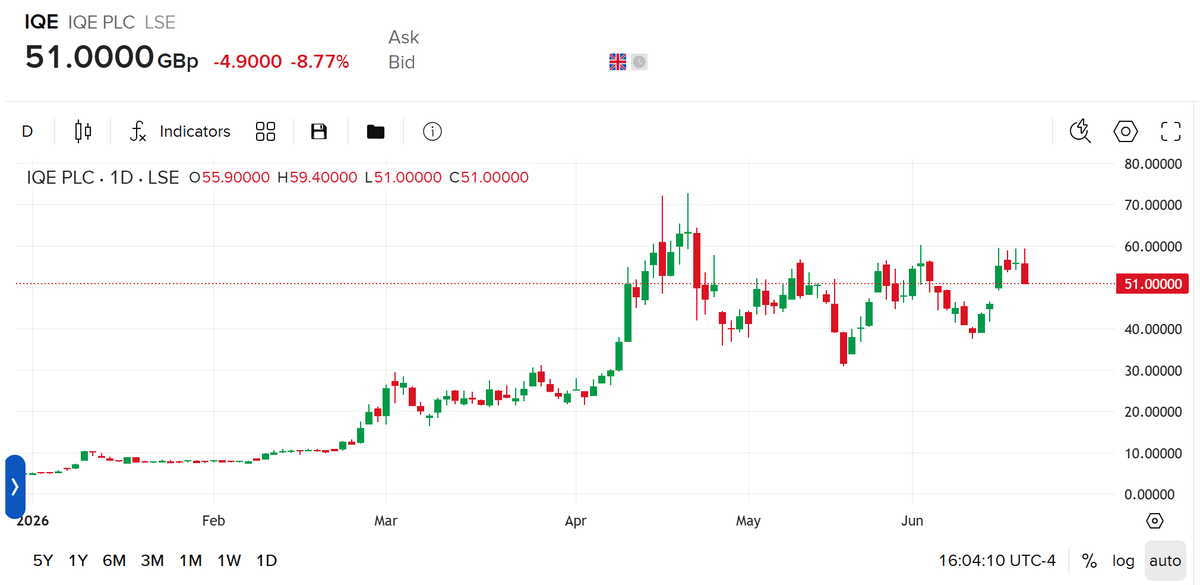Select the 6M time range
The image size is (1200, 585).
[x=114, y=560]
